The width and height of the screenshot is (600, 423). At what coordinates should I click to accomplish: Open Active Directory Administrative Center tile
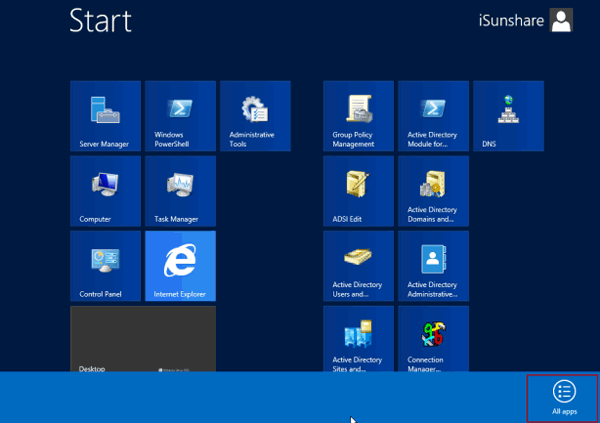click(x=433, y=266)
